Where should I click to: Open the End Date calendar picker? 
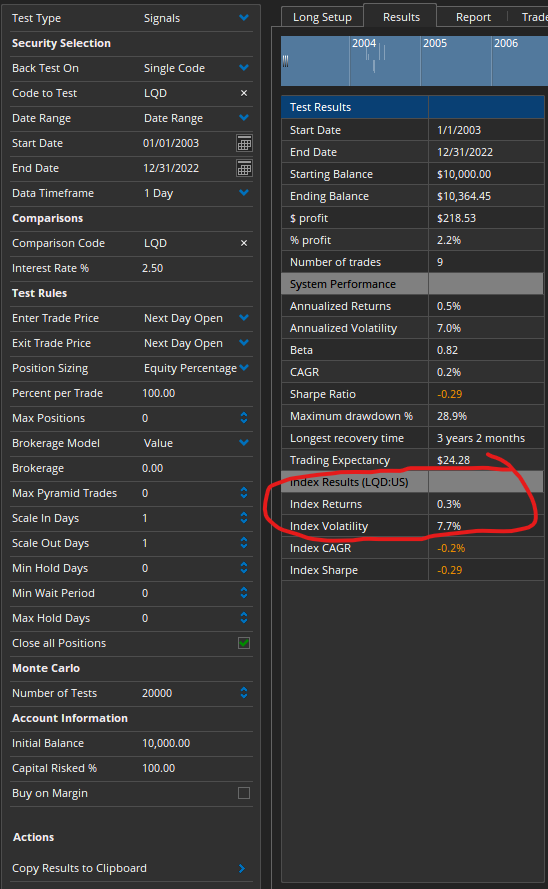[244, 168]
